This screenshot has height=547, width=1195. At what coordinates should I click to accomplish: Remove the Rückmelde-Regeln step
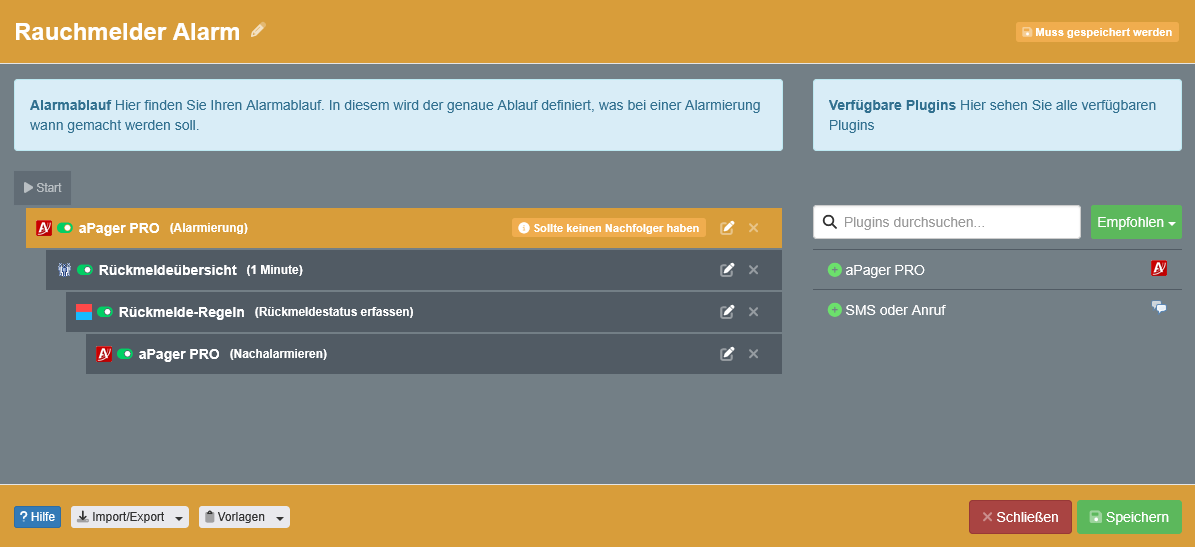pos(753,312)
